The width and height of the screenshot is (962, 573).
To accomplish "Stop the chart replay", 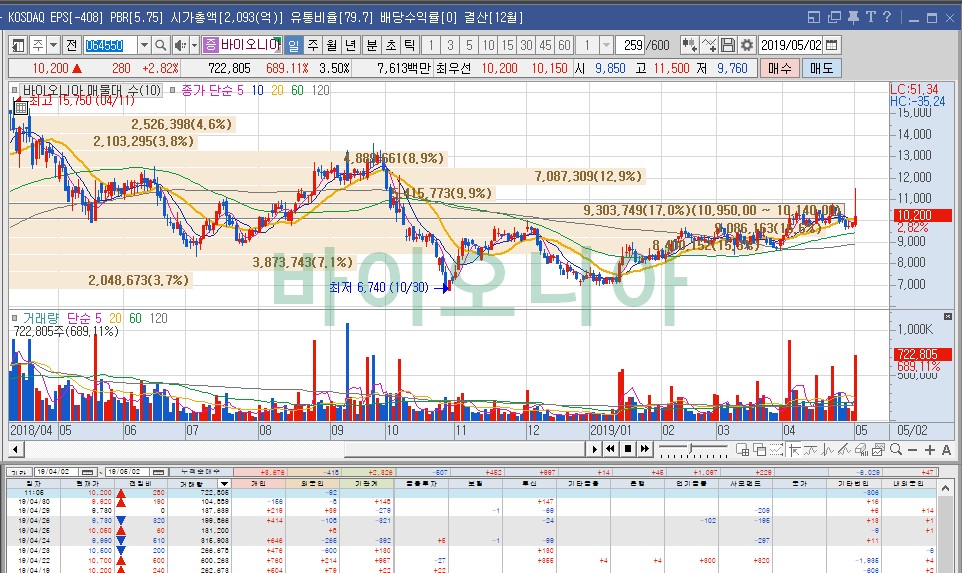I will point(628,449).
